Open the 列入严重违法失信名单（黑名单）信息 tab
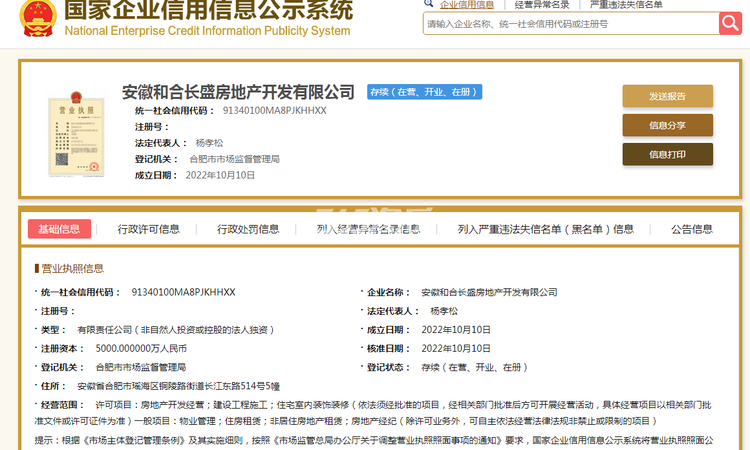This screenshot has height=450, width=750. [546, 230]
